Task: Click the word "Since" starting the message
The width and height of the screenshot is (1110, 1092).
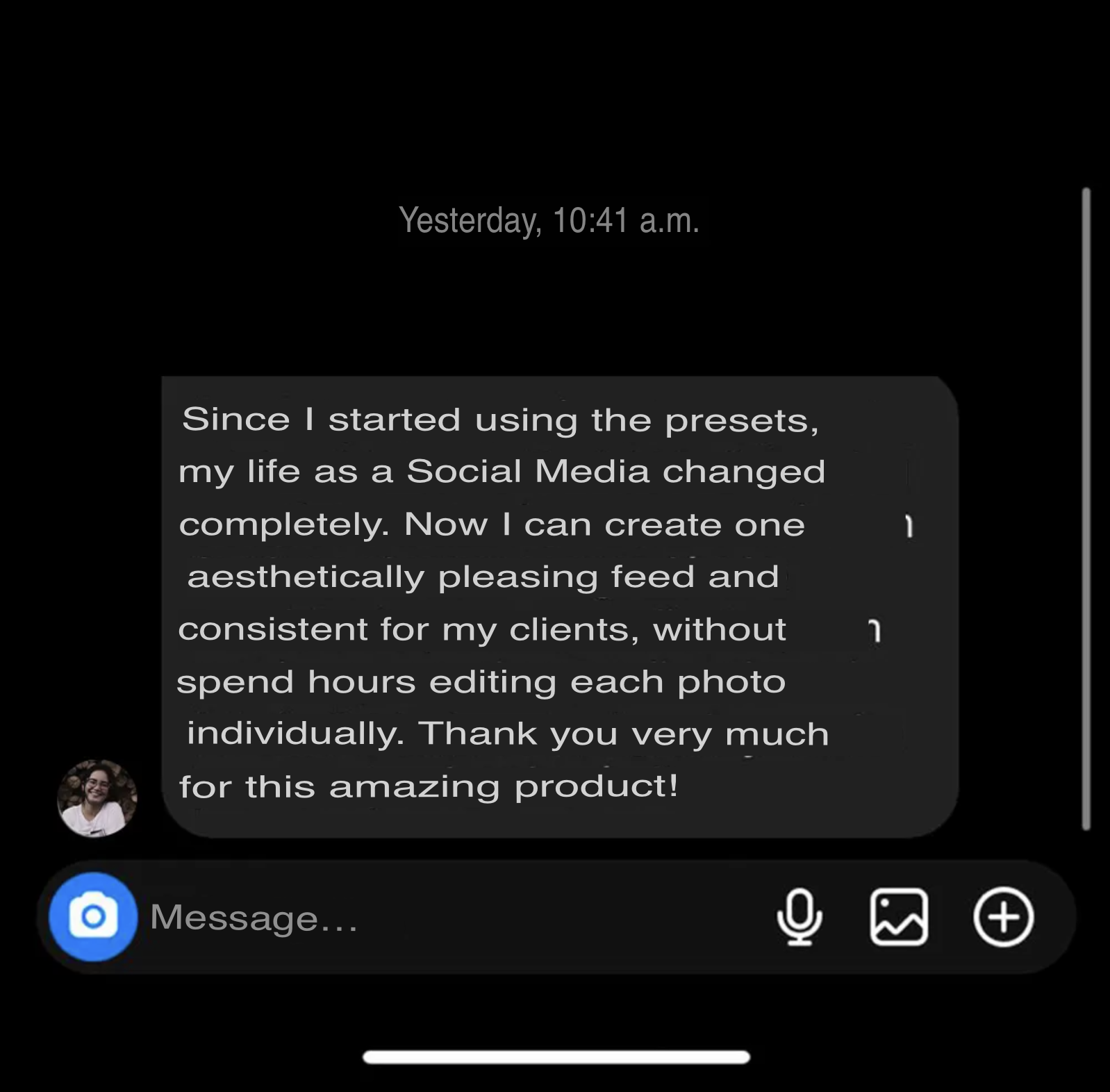Action: [235, 420]
